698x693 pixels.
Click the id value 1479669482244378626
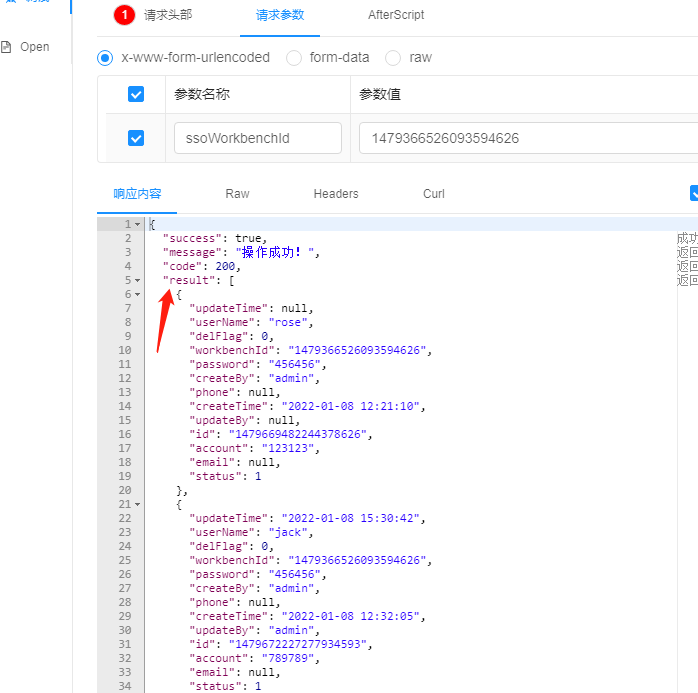pyautogui.click(x=297, y=434)
